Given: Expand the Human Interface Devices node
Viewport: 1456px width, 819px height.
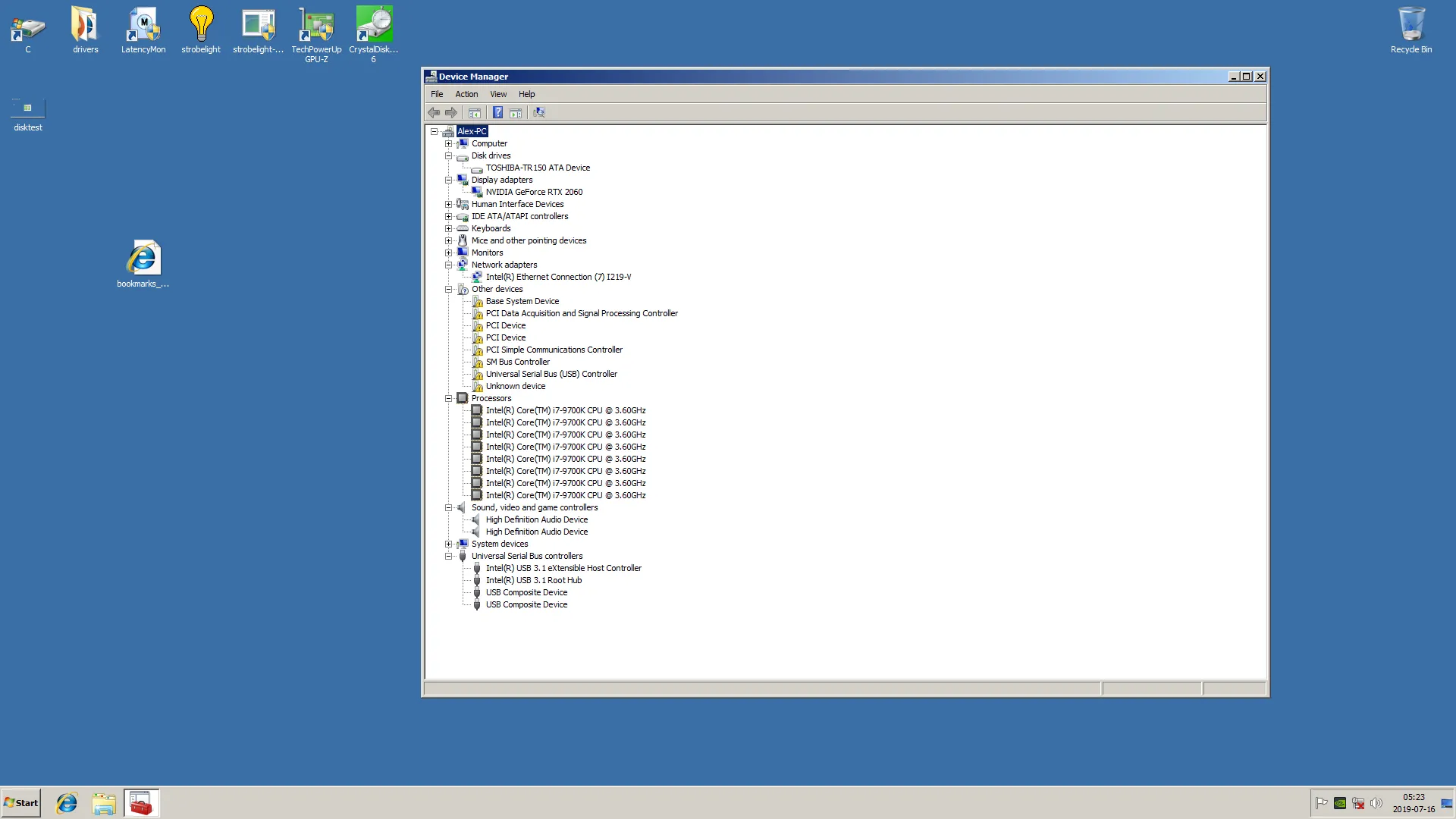Looking at the screenshot, I should pyautogui.click(x=448, y=205).
